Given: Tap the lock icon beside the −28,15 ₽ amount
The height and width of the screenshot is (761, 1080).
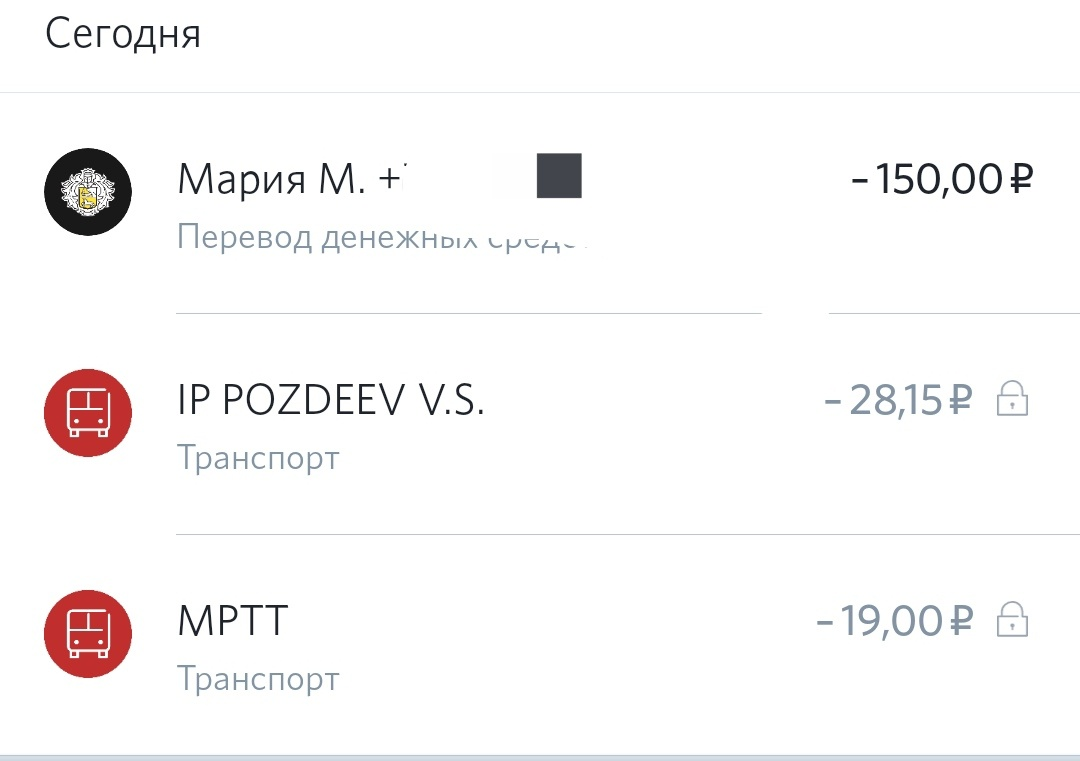Looking at the screenshot, I should click(x=1012, y=399).
